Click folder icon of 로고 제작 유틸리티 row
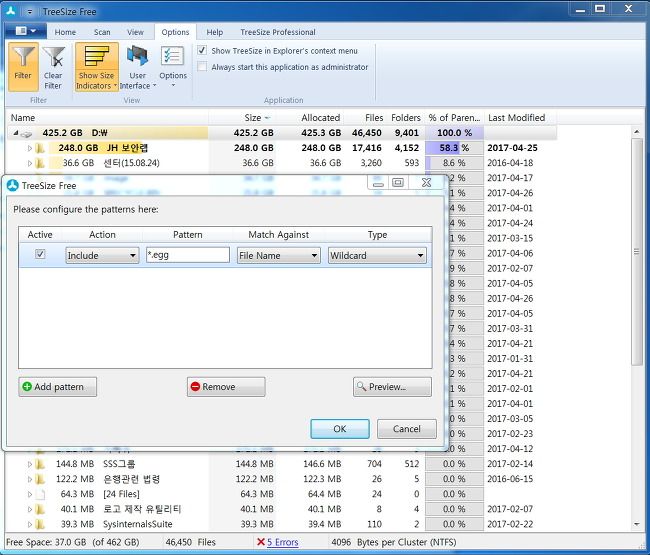The height and width of the screenshot is (555, 650). 40,509
